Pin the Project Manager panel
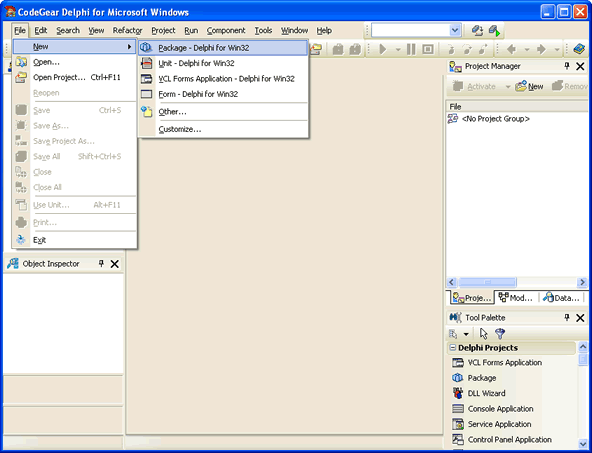This screenshot has height=453, width=592. [x=567, y=66]
